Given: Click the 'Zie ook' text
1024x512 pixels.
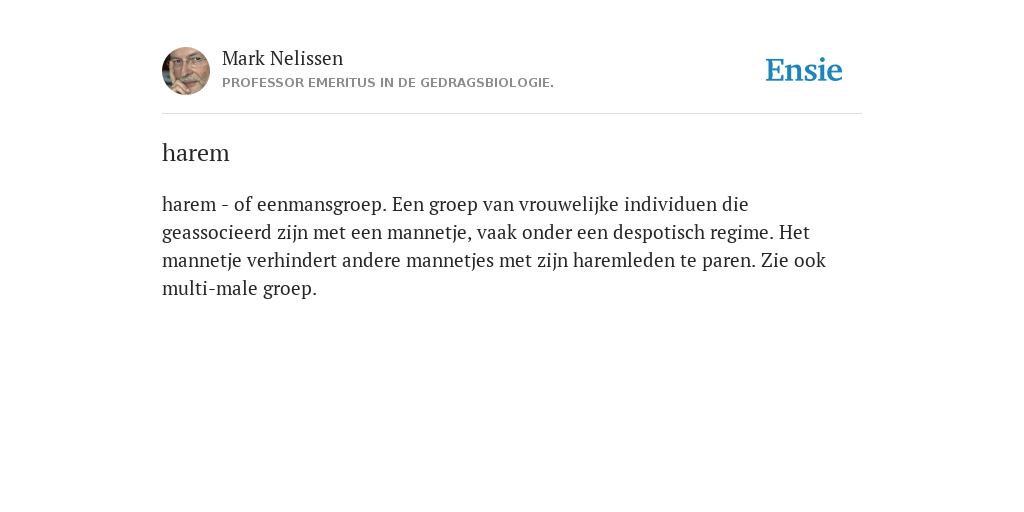Looking at the screenshot, I should point(793,261).
